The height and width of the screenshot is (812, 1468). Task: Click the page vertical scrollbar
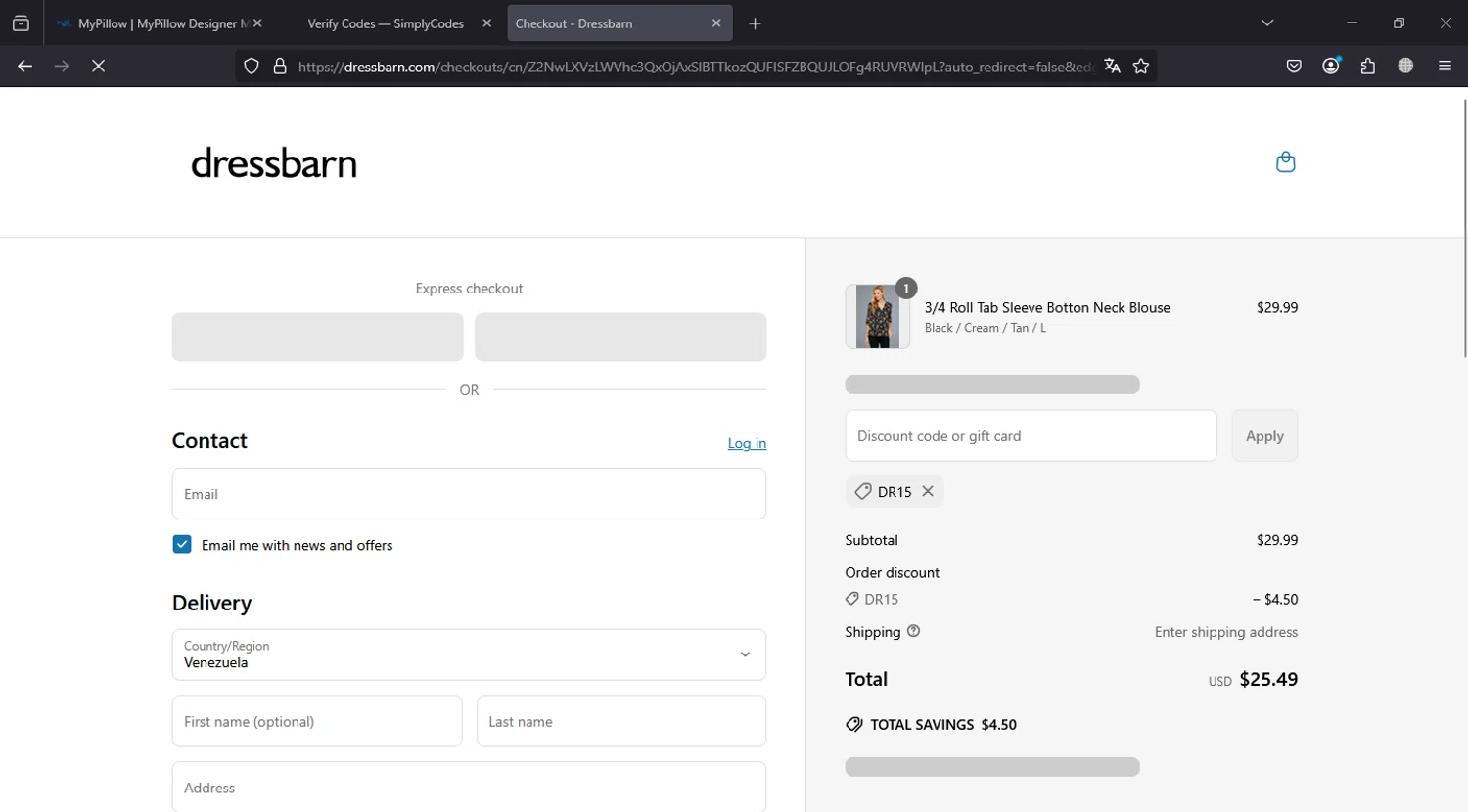(x=1464, y=227)
